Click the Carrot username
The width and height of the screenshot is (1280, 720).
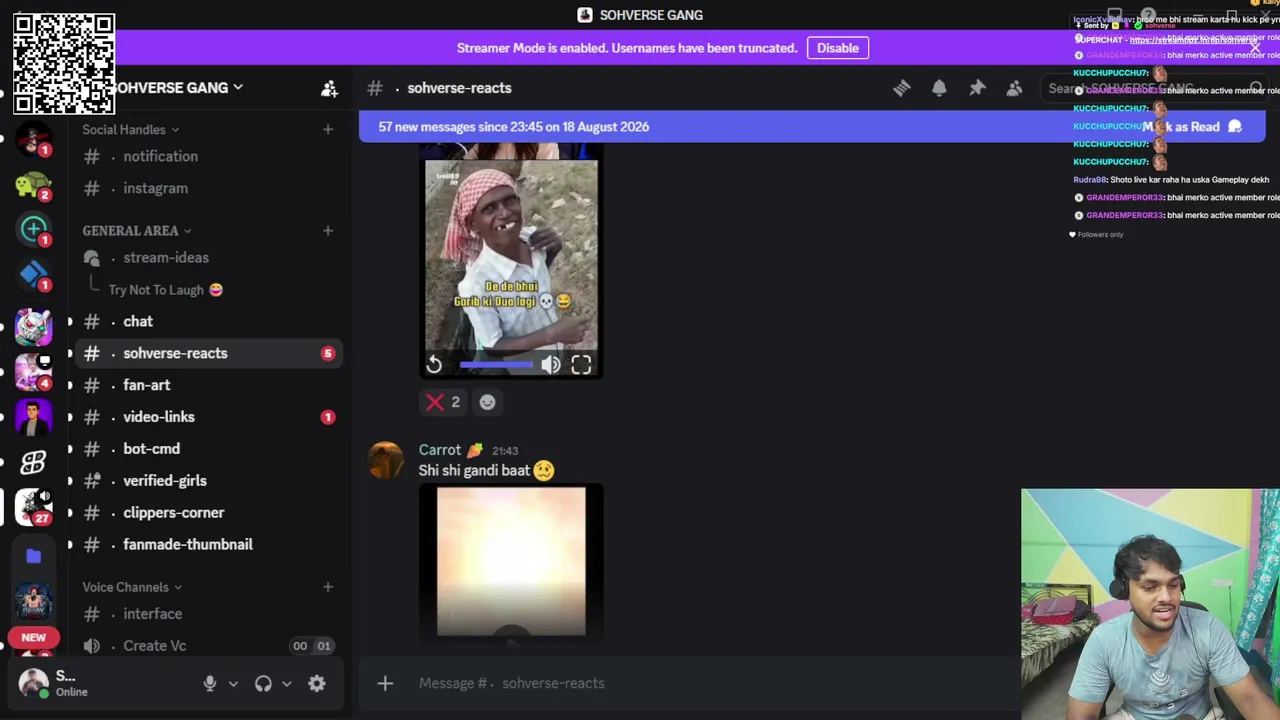[440, 450]
